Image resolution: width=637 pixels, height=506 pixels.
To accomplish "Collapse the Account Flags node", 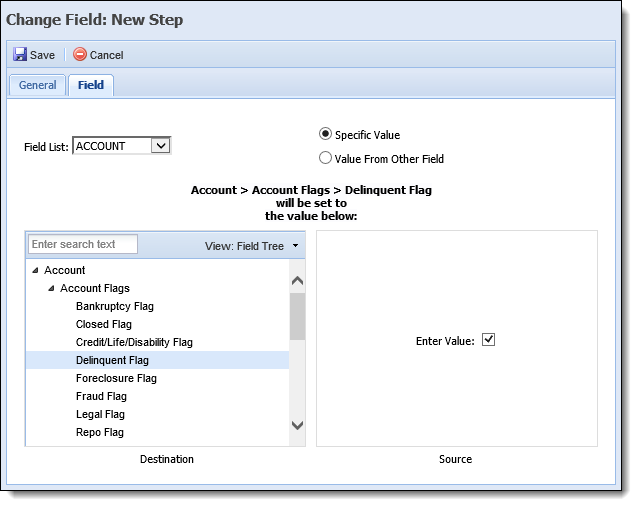I will pyautogui.click(x=51, y=288).
